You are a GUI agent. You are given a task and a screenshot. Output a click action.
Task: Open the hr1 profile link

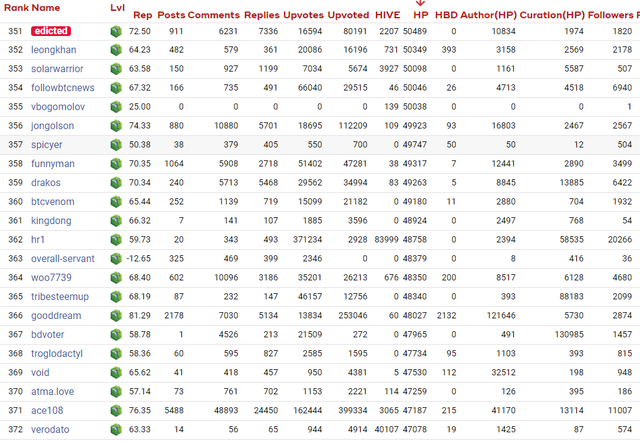[38, 240]
